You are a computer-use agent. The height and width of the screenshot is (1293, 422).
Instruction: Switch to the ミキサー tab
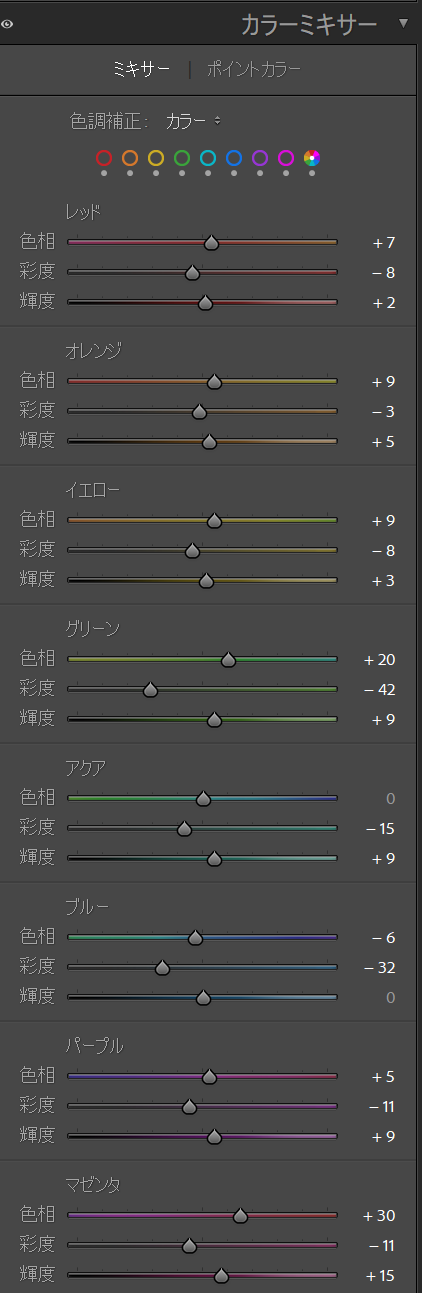(142, 70)
